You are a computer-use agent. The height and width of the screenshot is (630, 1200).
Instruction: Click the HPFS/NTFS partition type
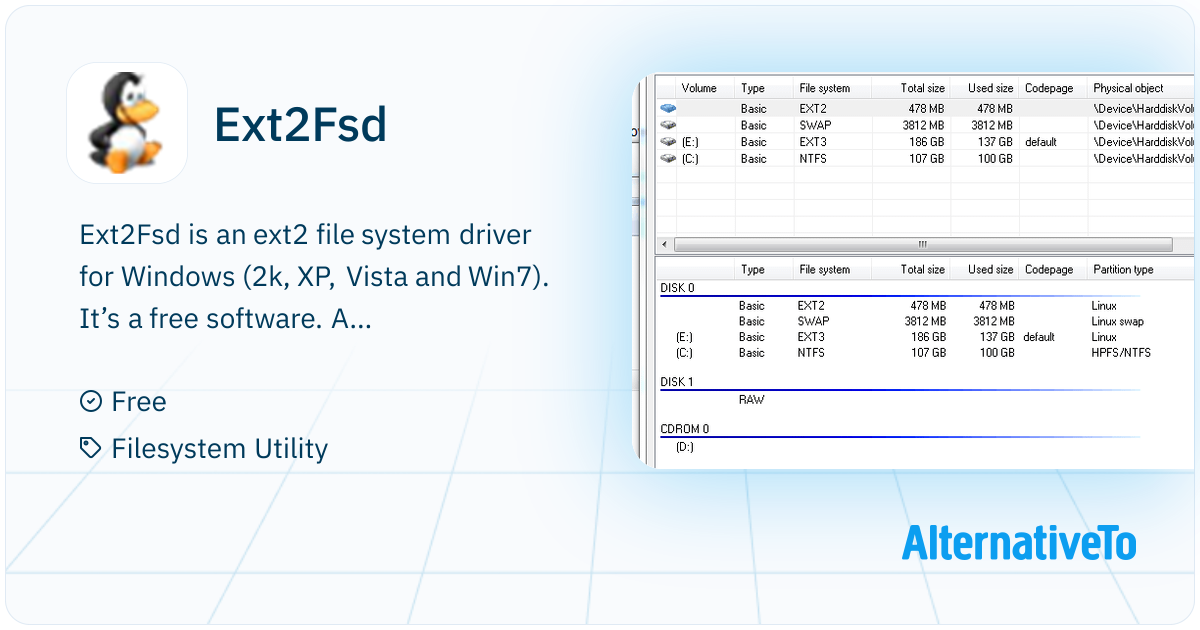click(1121, 353)
